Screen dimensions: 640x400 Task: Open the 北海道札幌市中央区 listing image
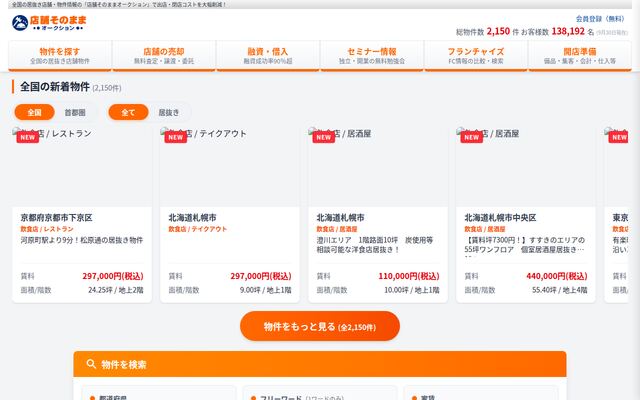526,167
